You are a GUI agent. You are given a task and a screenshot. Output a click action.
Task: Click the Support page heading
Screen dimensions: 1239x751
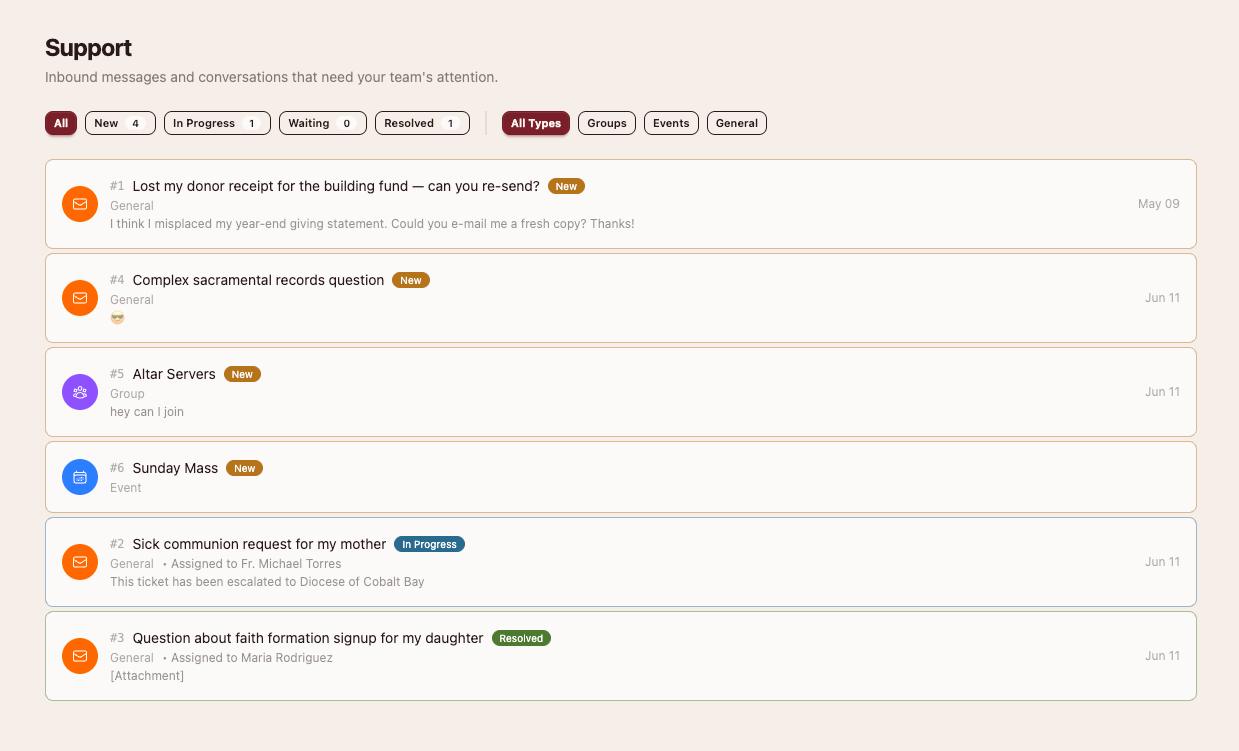89,47
